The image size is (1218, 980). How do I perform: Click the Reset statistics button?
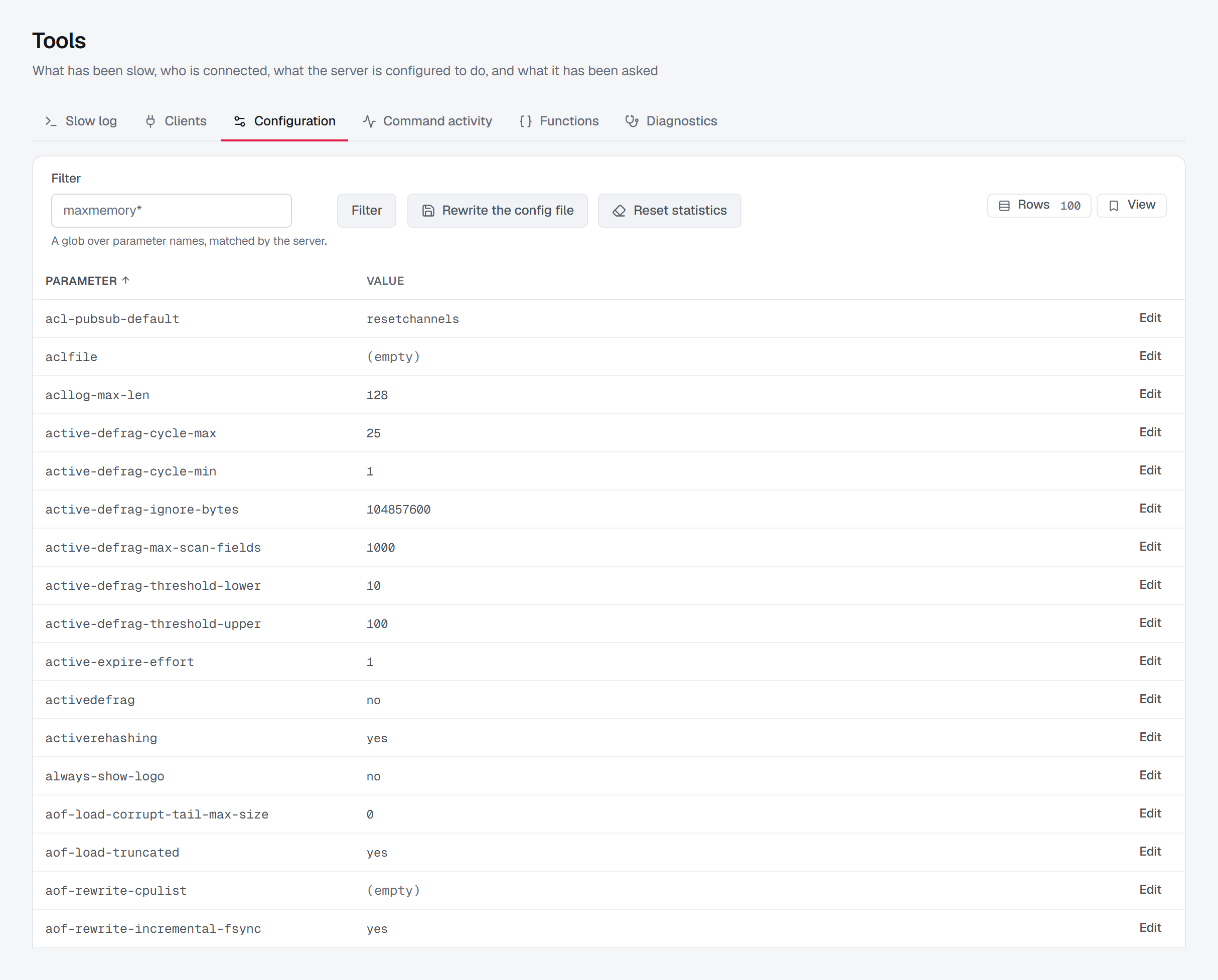click(x=669, y=211)
